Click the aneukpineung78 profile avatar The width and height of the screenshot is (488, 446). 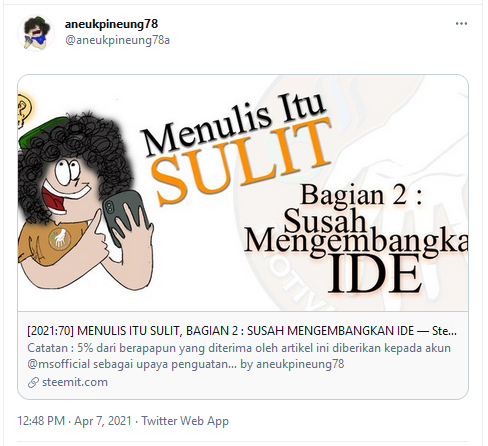coord(36,33)
